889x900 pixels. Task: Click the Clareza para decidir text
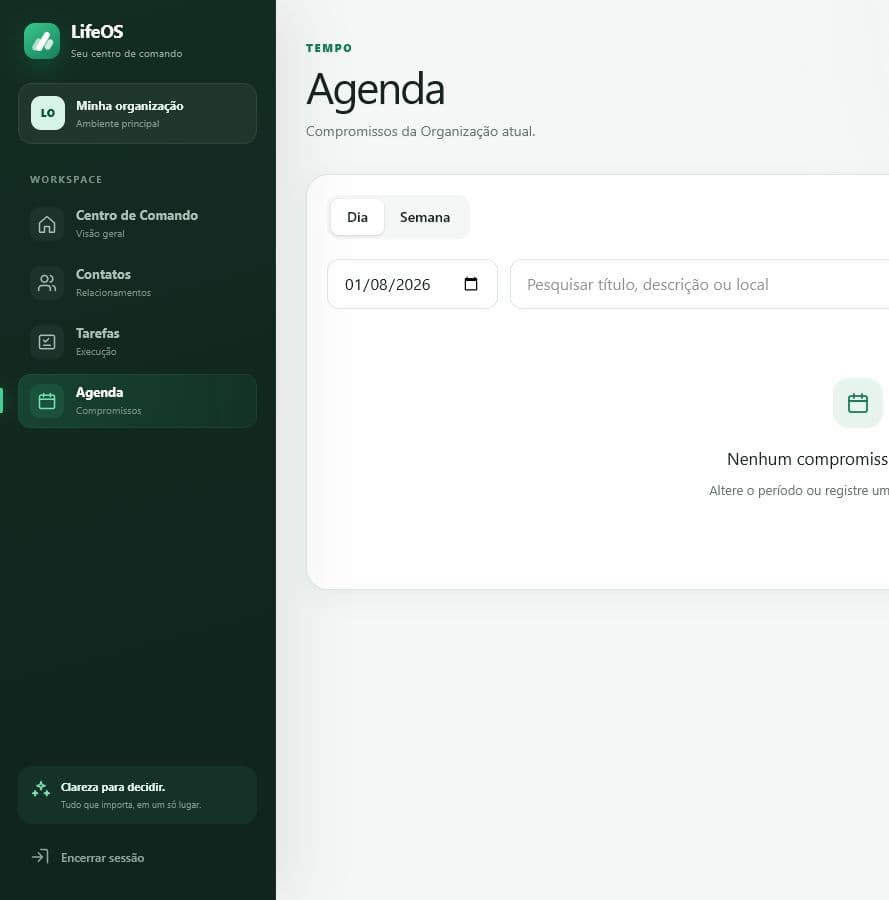pos(113,787)
